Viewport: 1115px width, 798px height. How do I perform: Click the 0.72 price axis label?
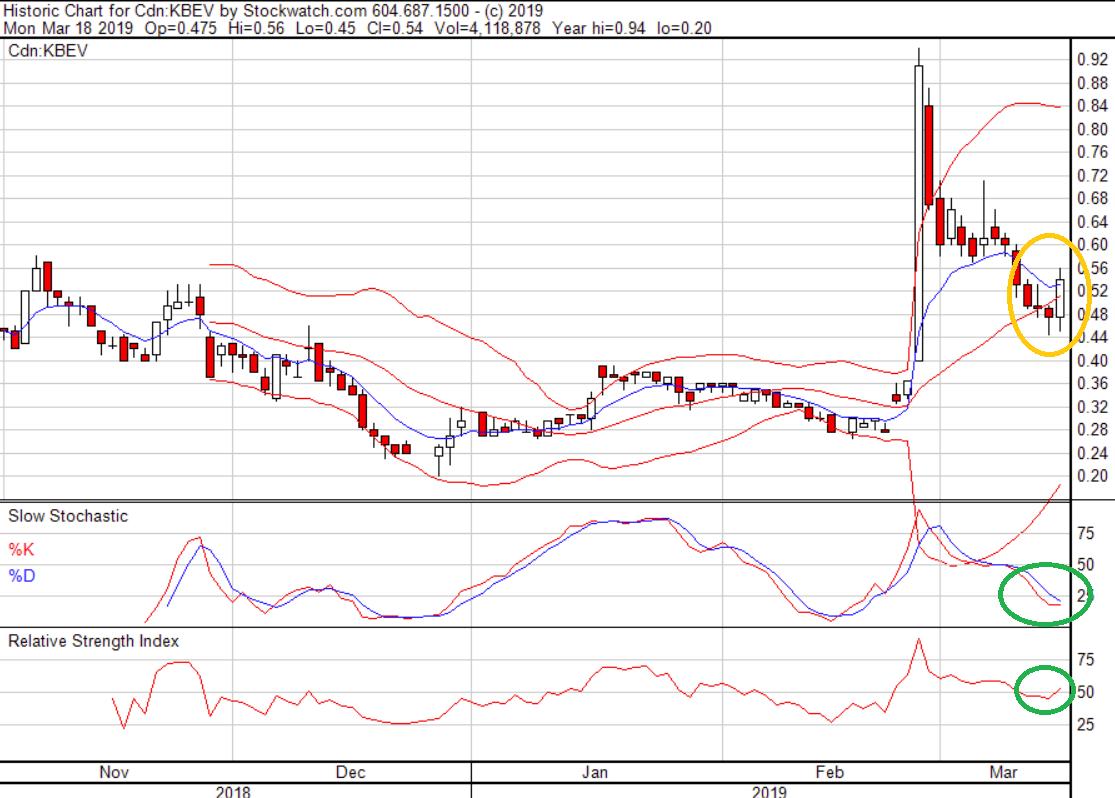click(x=1092, y=176)
